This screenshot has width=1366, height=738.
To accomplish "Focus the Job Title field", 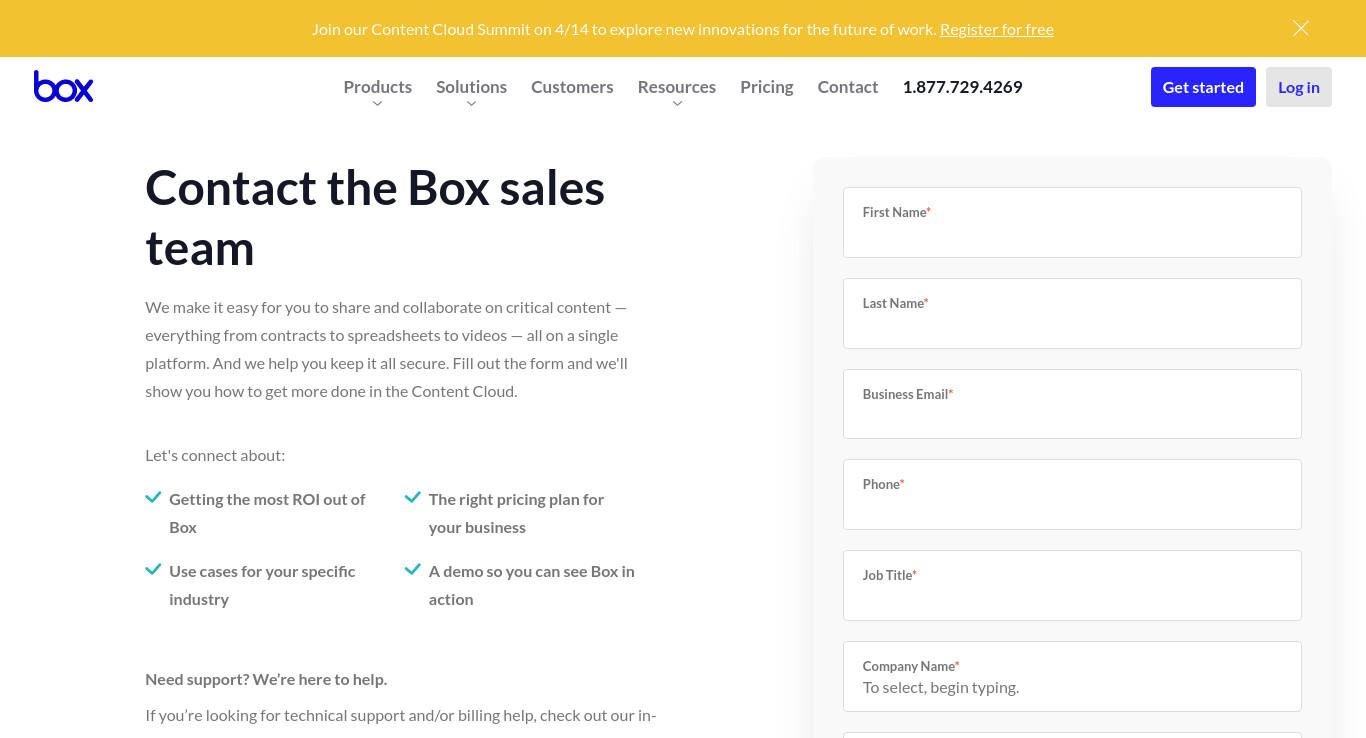I will click(x=1072, y=585).
